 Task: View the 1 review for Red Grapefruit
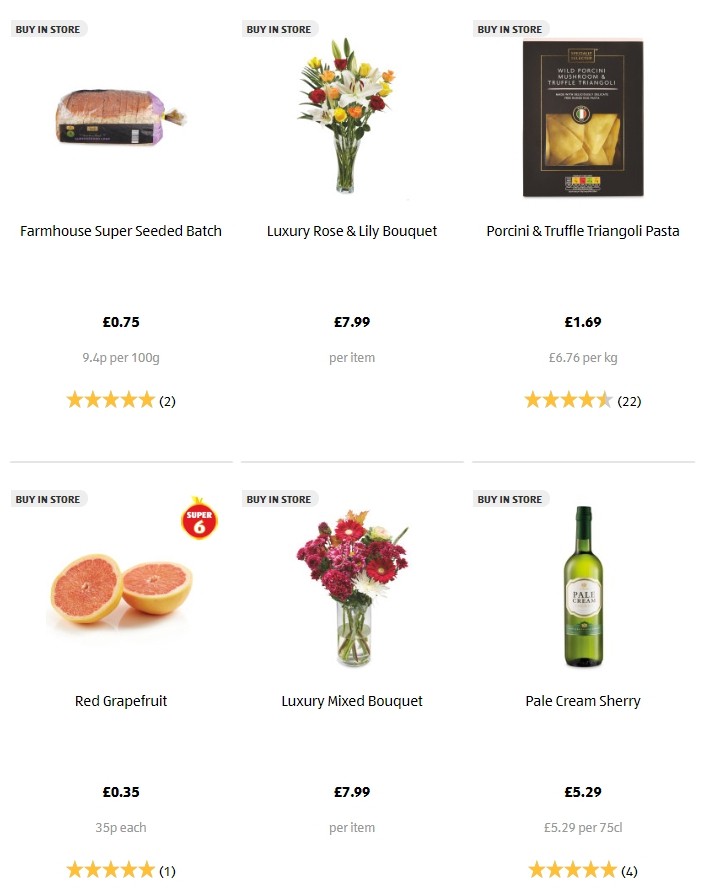point(165,870)
